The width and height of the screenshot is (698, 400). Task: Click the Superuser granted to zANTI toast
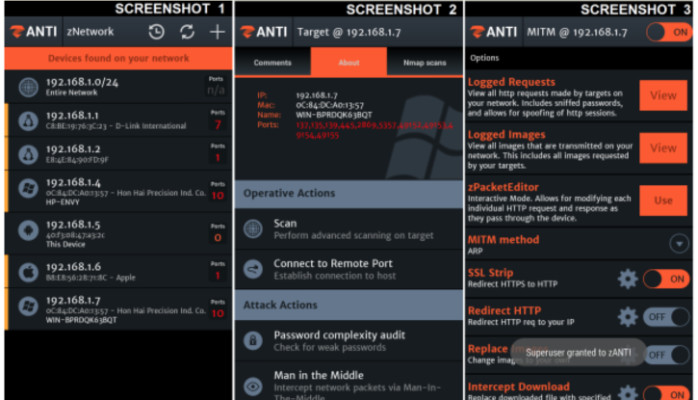tap(578, 353)
